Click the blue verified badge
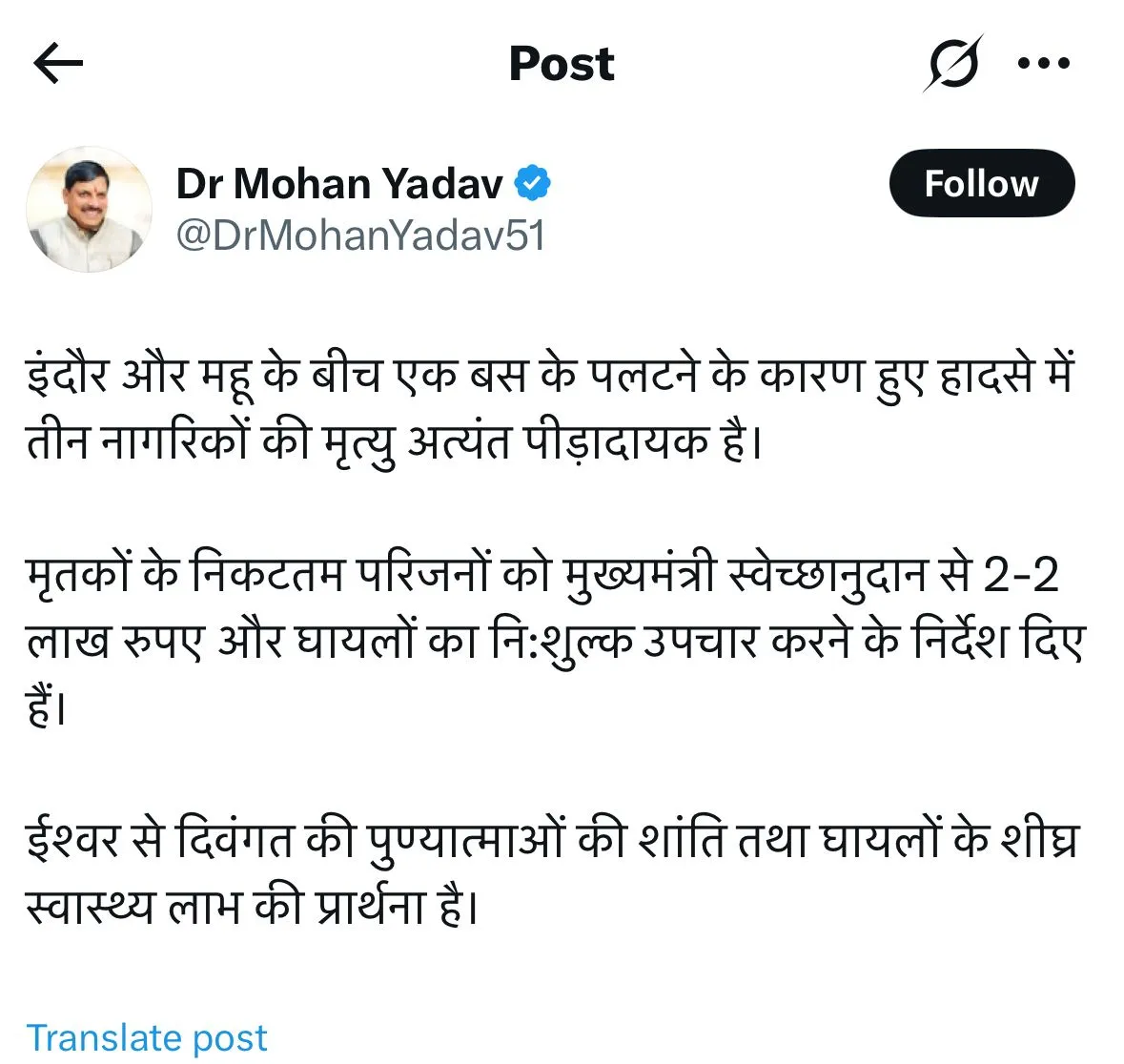 tap(533, 183)
